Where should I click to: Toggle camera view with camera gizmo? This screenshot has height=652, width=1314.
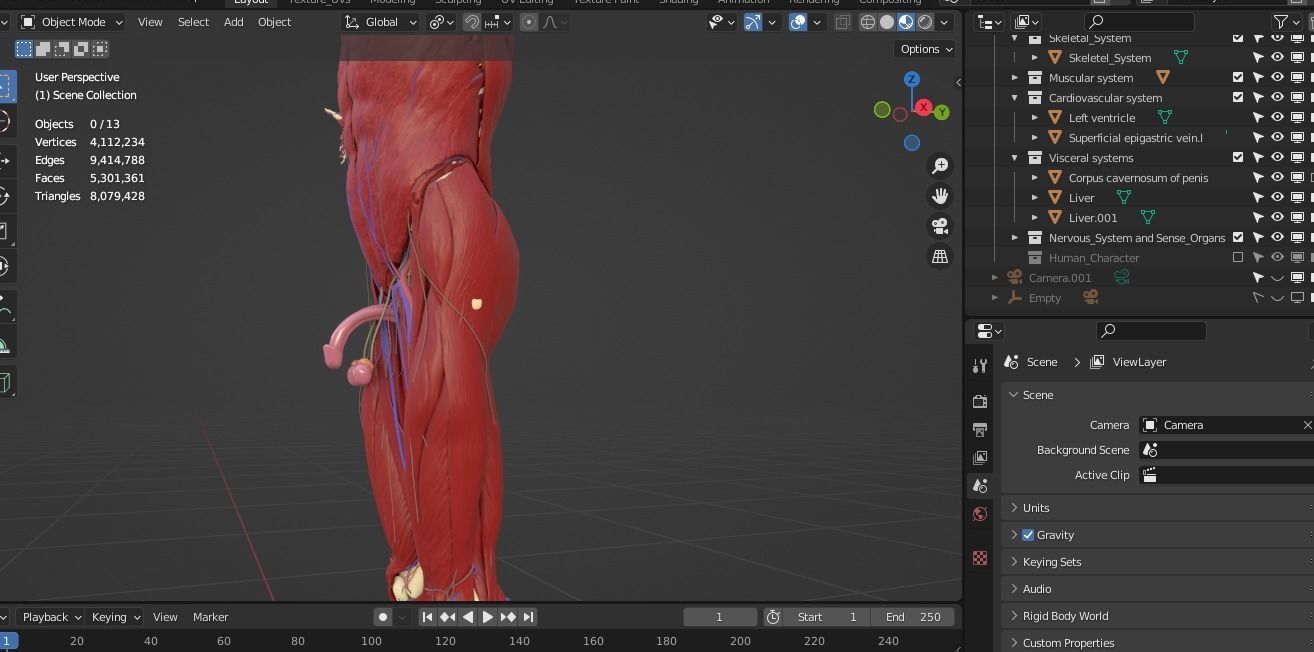940,226
